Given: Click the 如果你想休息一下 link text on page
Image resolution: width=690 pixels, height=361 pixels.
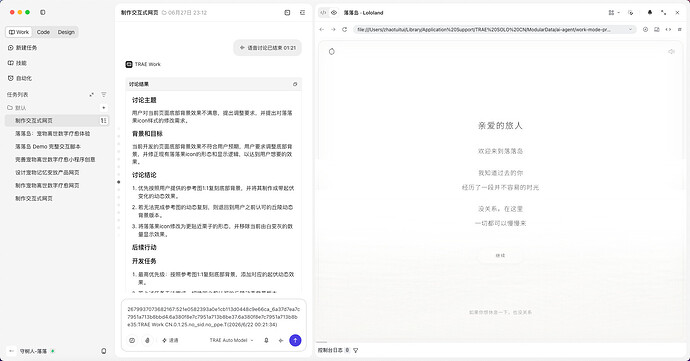Looking at the screenshot, I should pyautogui.click(x=500, y=312).
